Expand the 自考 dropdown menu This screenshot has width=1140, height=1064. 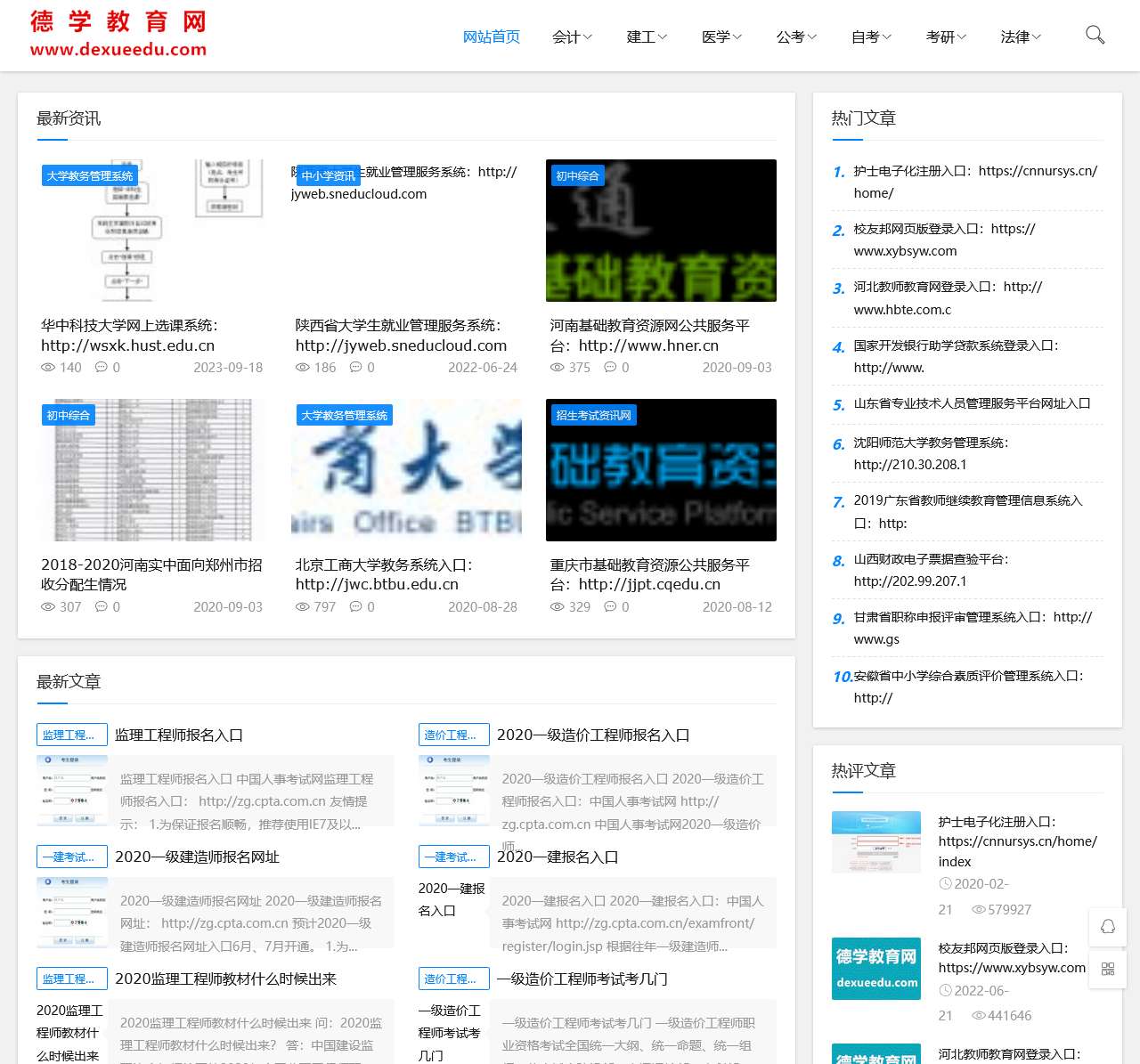click(x=872, y=37)
